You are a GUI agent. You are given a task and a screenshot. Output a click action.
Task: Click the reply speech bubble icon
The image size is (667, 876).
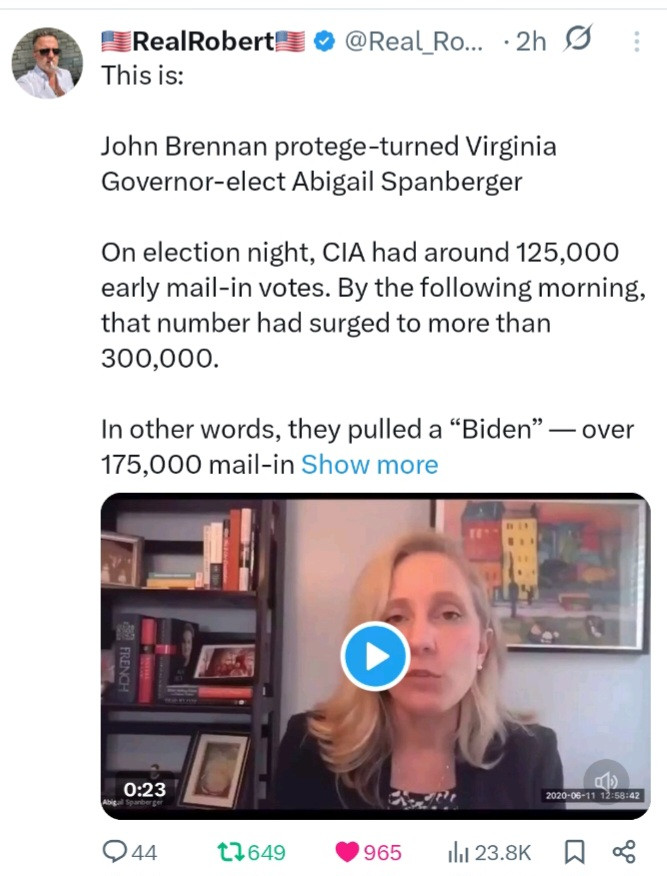[119, 852]
